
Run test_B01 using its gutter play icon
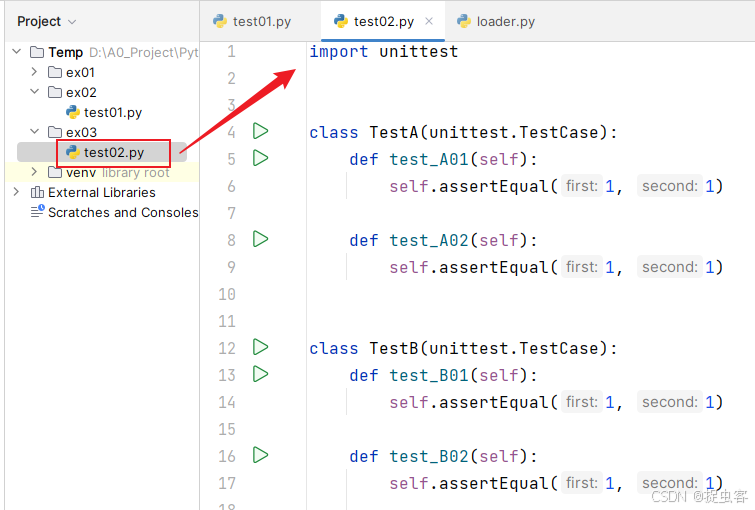pos(260,374)
